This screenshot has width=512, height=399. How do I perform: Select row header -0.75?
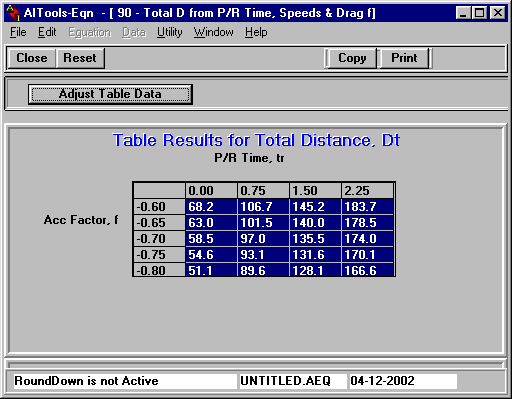point(159,255)
